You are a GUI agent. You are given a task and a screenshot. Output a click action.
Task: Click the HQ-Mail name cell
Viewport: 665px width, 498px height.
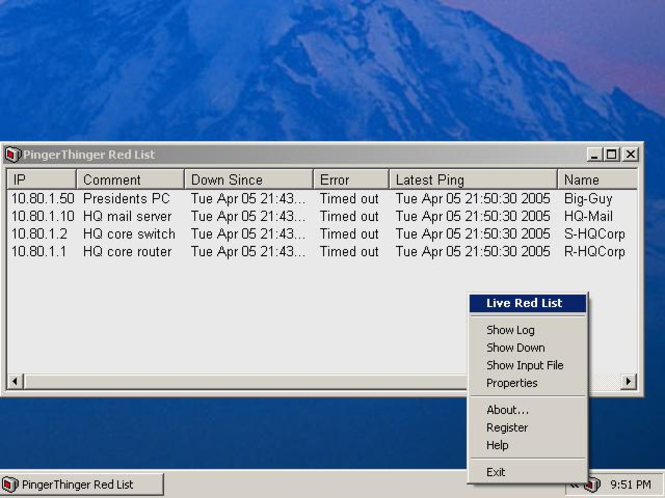588,216
